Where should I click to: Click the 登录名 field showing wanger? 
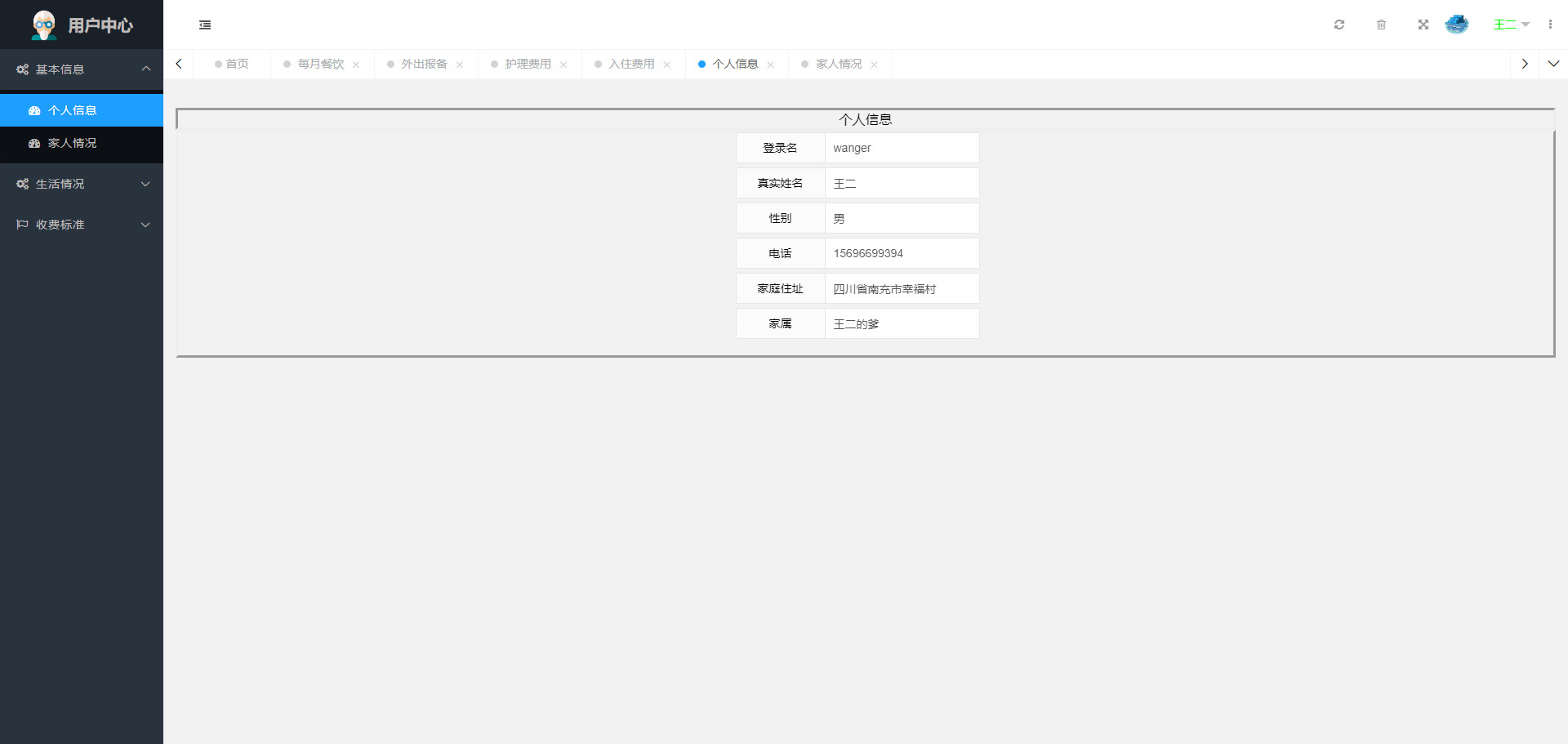coord(902,148)
